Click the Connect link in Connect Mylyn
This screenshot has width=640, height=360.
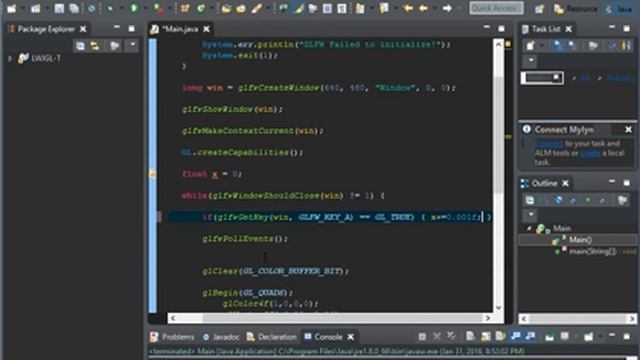pos(549,144)
